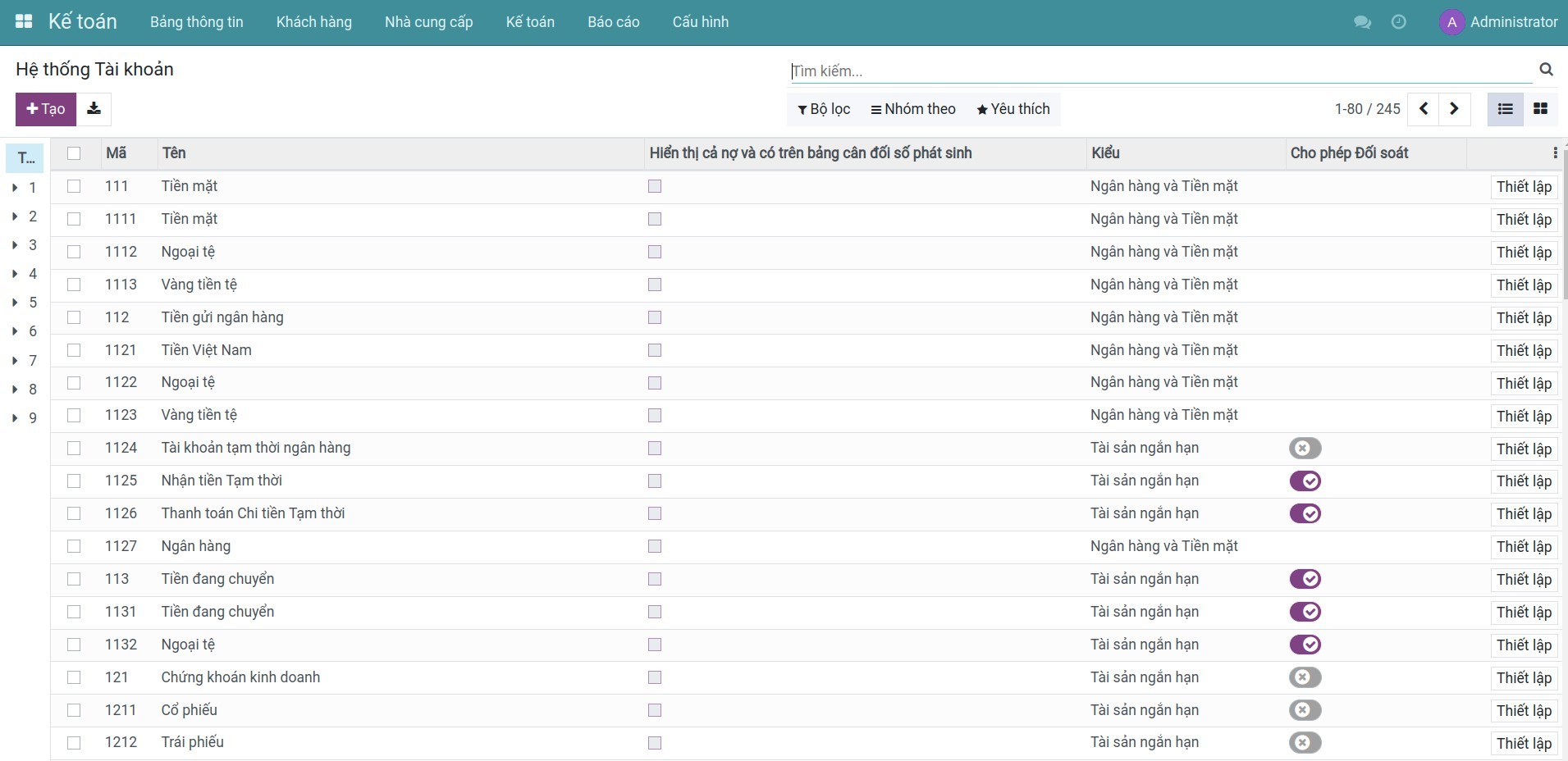1568x761 pixels.
Task: Disable reconciliation toggle for account 1125
Action: (x=1305, y=481)
